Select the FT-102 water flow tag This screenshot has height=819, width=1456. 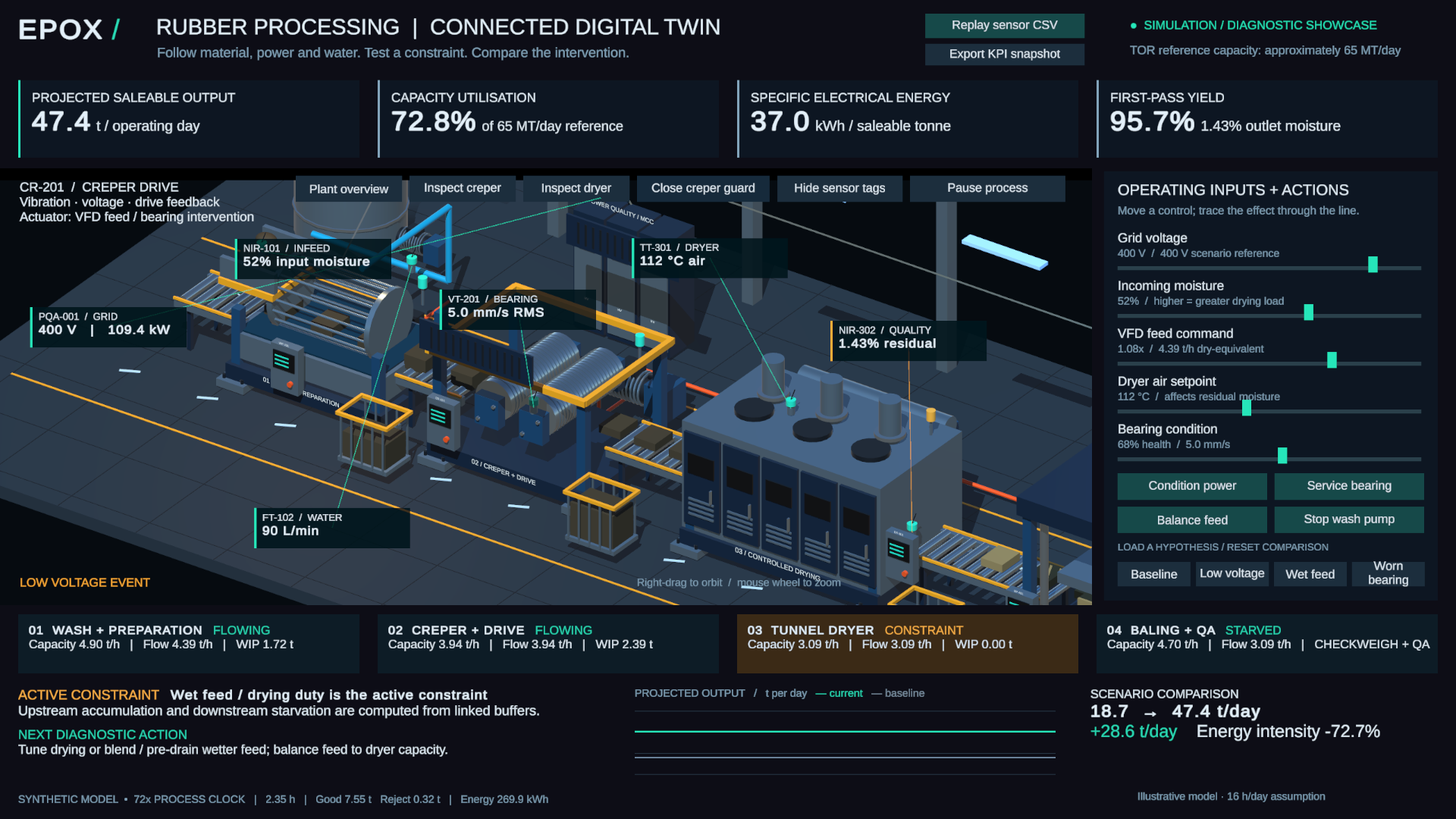[x=331, y=526]
